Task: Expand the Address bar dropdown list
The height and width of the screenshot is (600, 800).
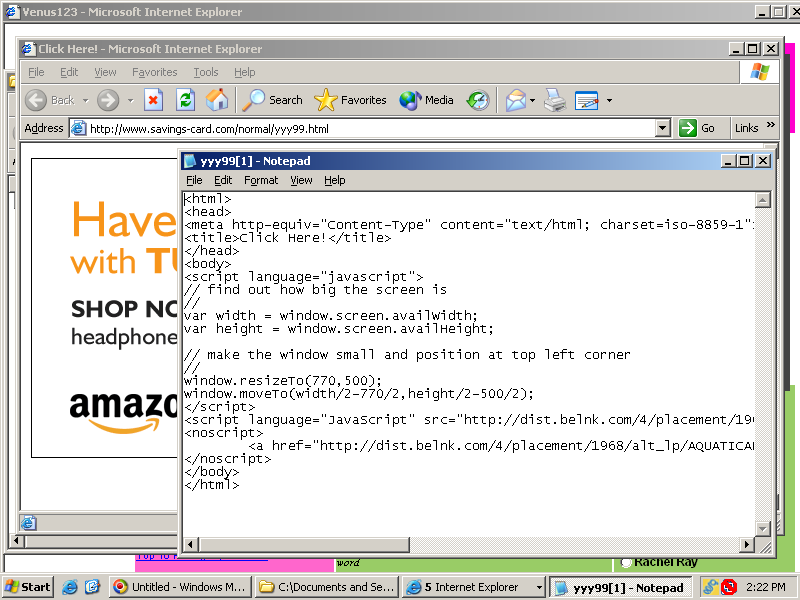Action: pos(662,128)
